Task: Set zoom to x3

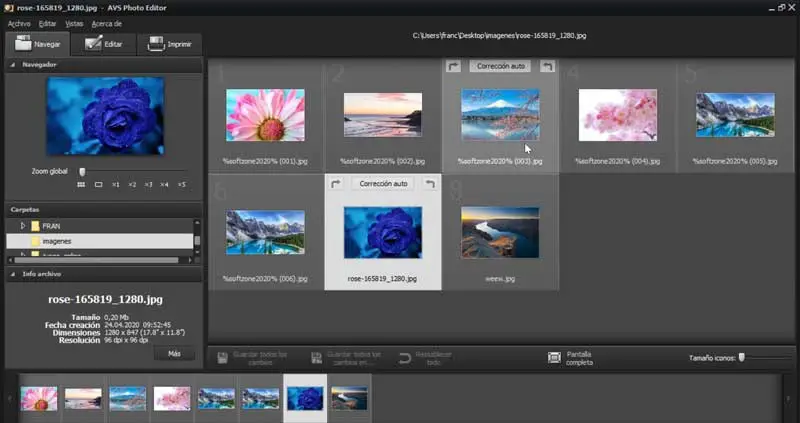Action: pos(148,185)
